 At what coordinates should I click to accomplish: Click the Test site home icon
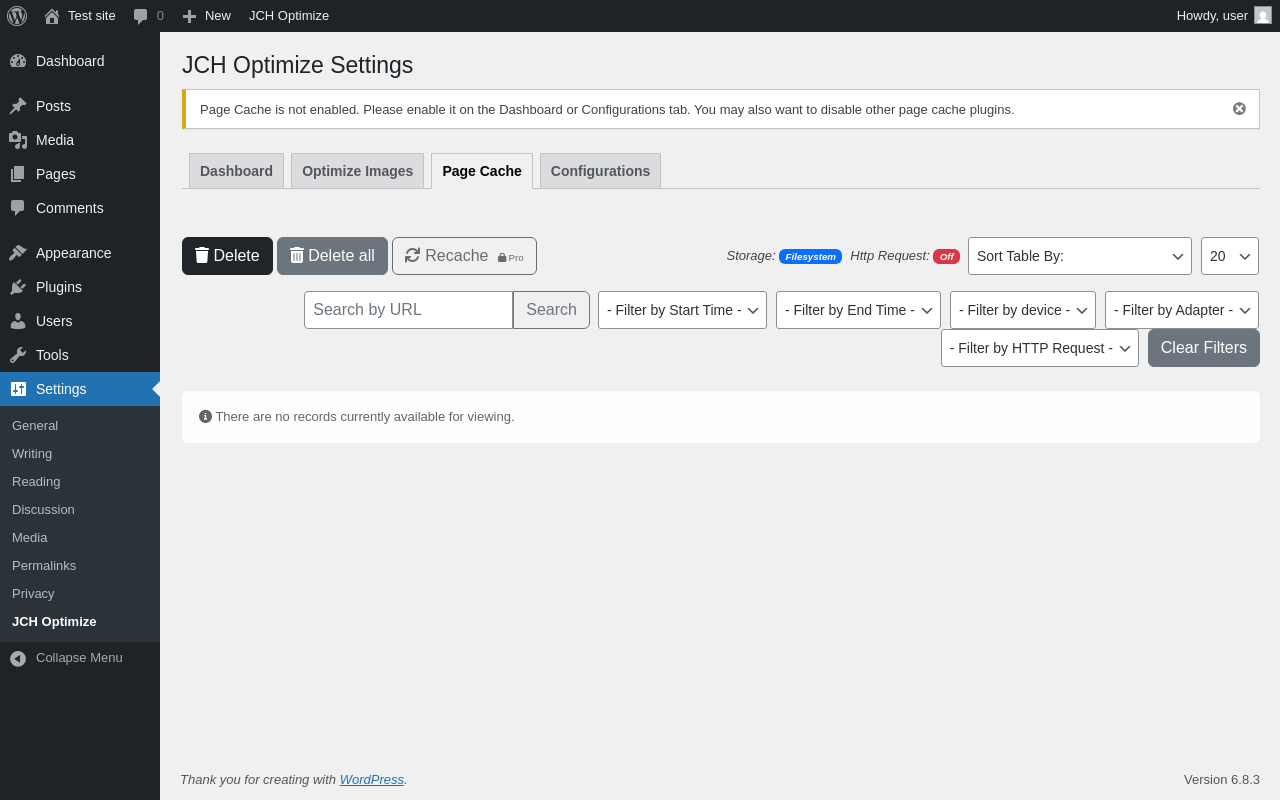click(52, 16)
